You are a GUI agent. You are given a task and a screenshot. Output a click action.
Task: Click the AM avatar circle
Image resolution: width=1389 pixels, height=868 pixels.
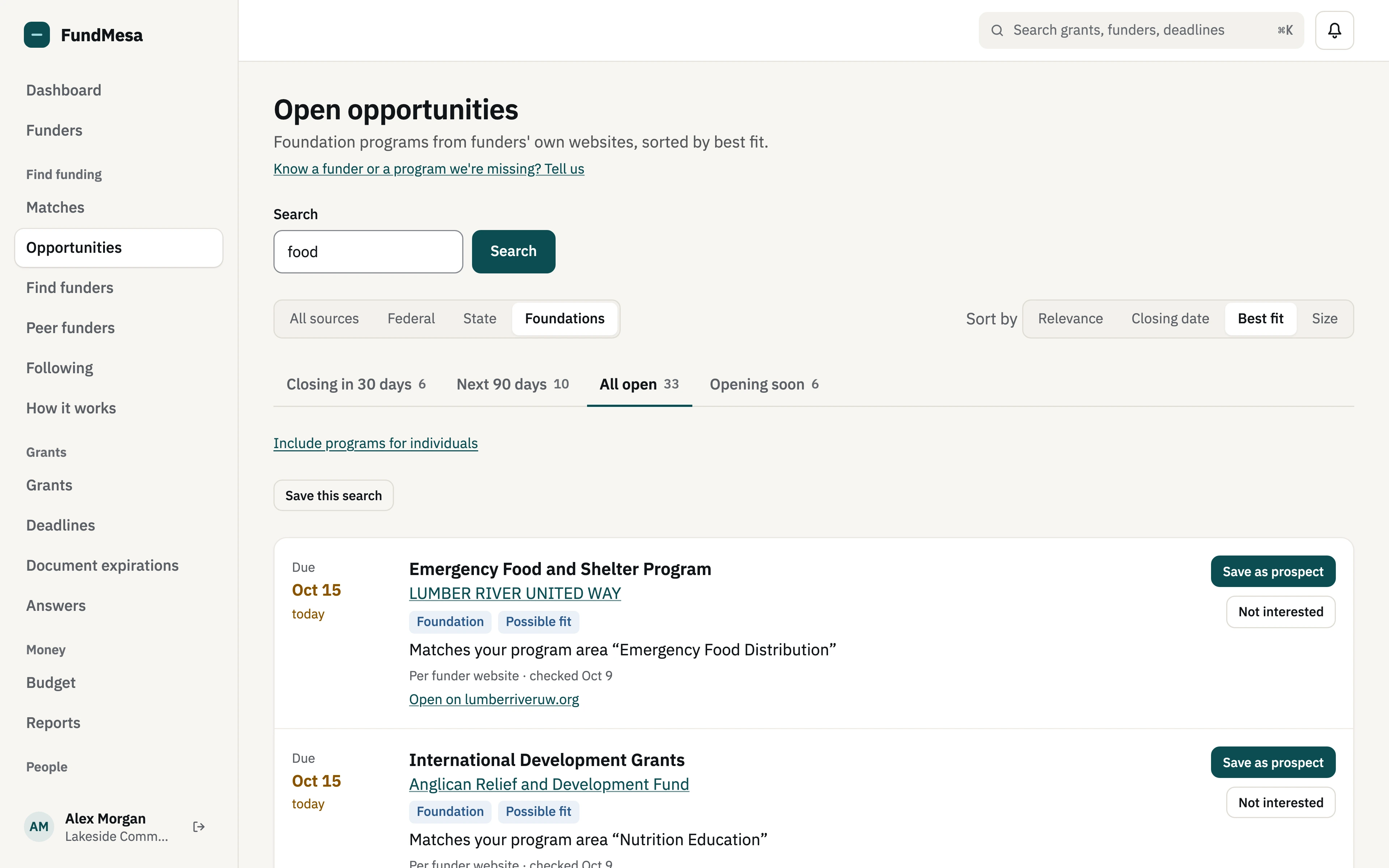click(39, 827)
